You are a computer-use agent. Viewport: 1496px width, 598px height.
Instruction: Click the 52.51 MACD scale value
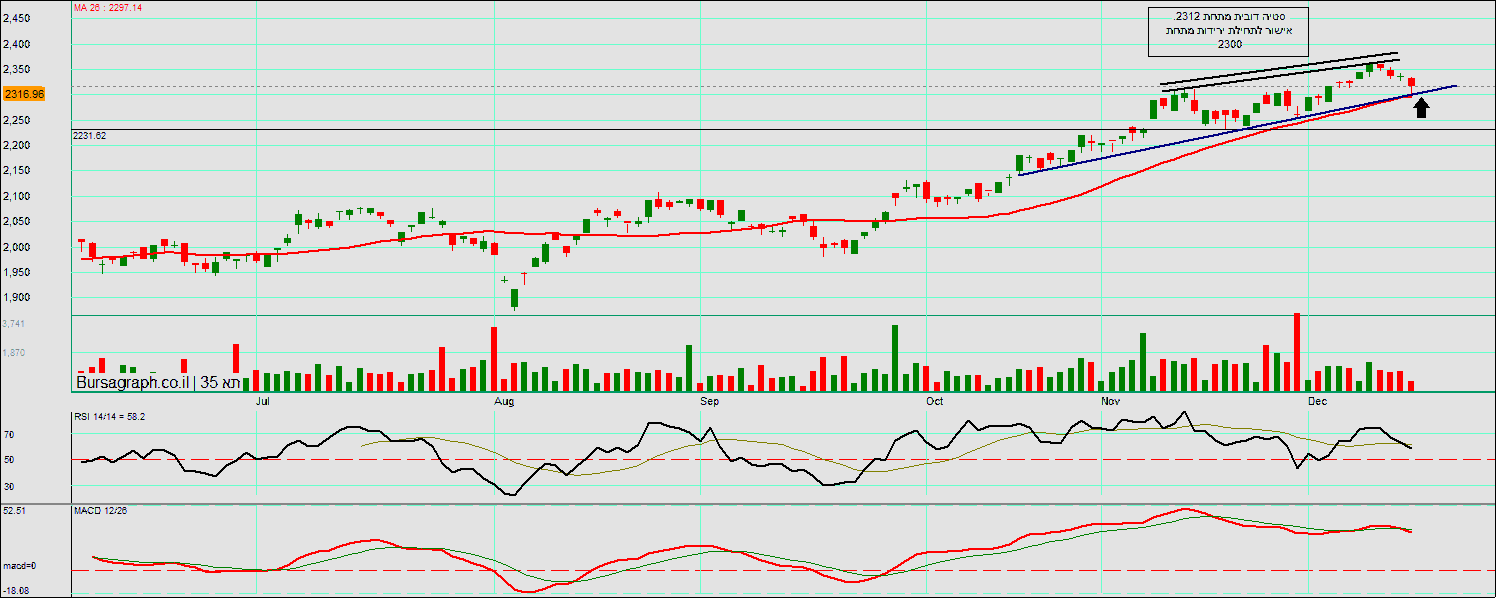[15, 511]
